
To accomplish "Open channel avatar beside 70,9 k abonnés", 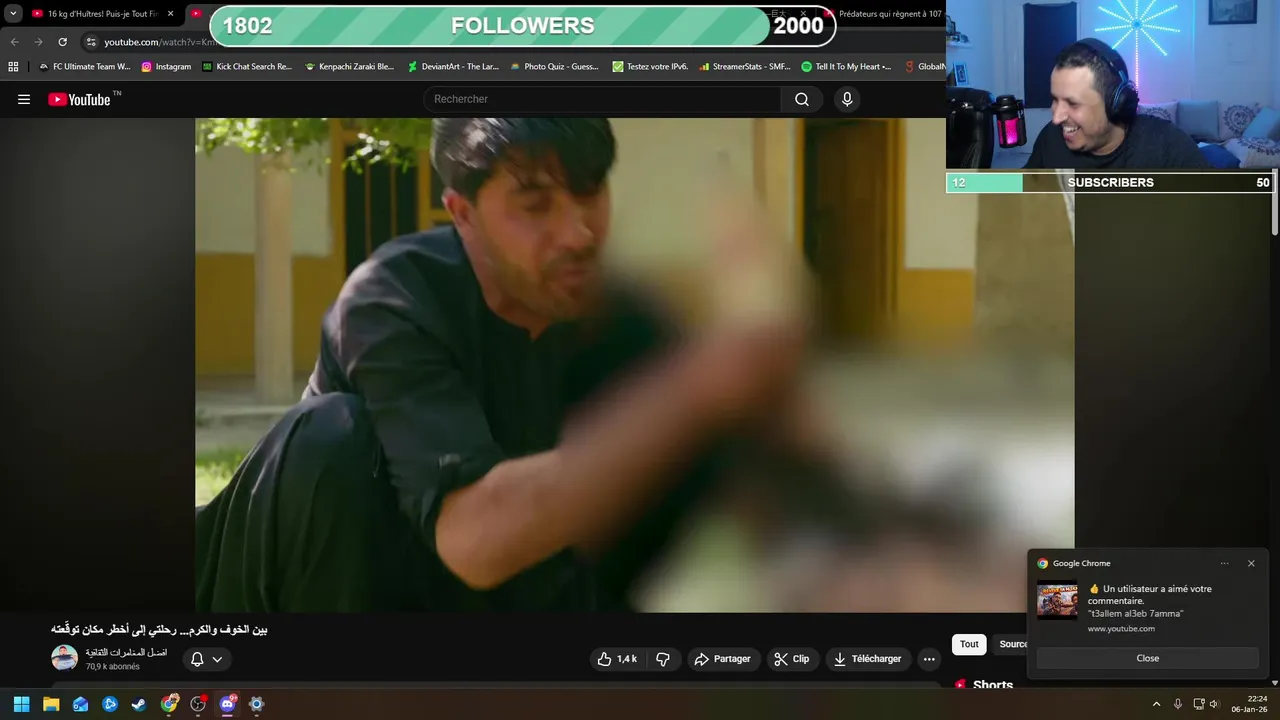I will tap(64, 658).
